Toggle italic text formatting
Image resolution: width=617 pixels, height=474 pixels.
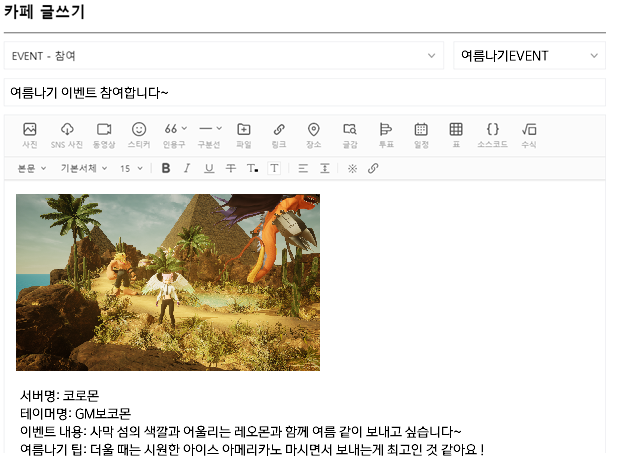pos(187,169)
